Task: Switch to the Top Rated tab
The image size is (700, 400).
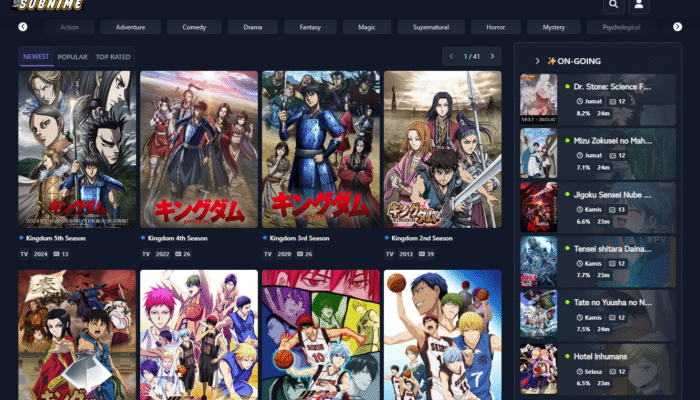Action: tap(113, 57)
